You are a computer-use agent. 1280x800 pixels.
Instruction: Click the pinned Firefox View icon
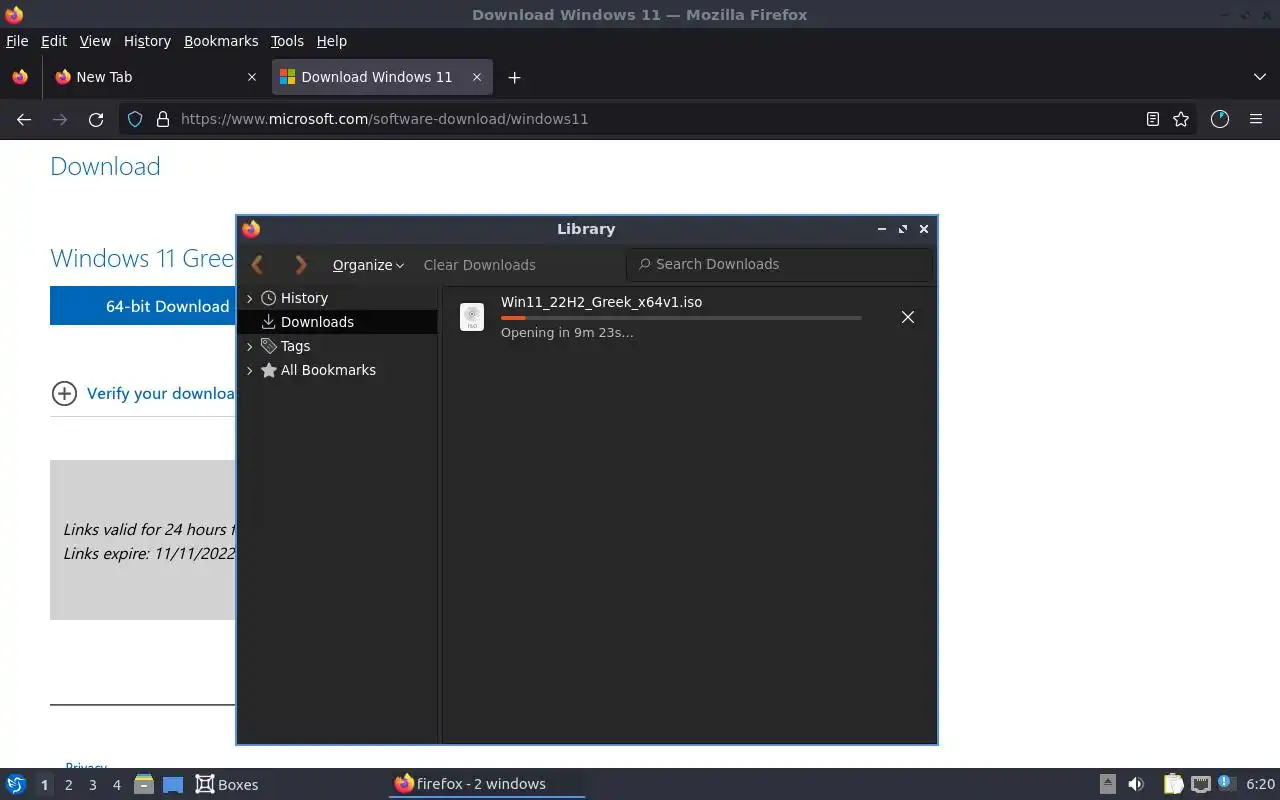(20, 77)
